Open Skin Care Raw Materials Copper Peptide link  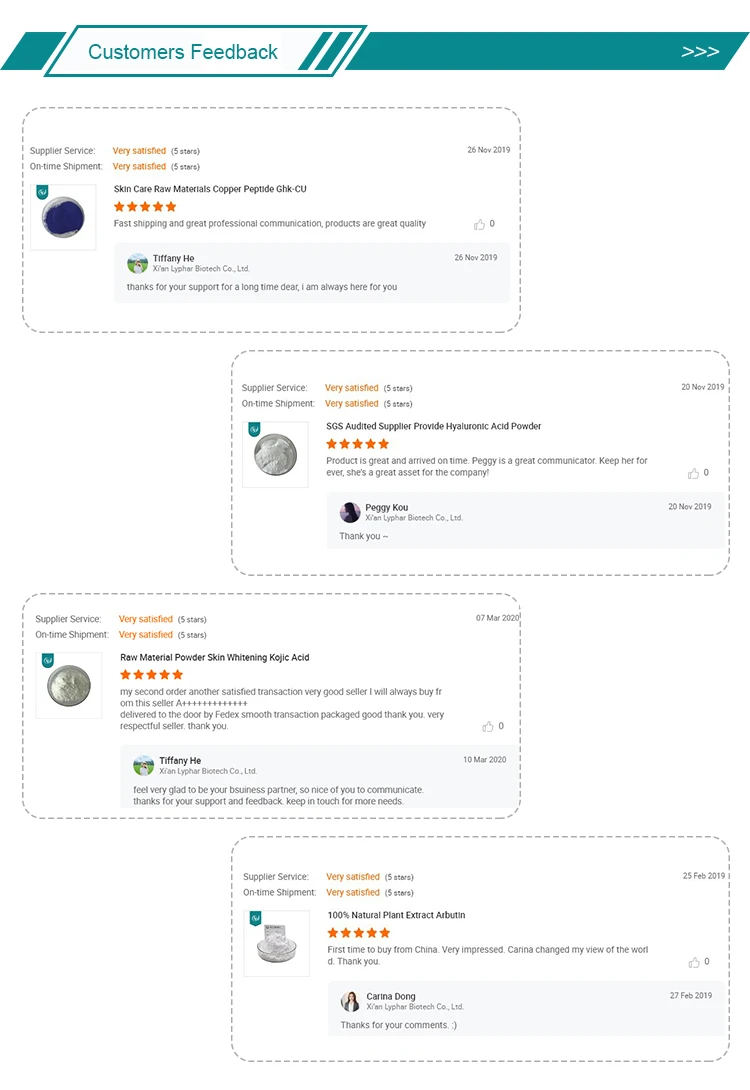click(x=210, y=189)
